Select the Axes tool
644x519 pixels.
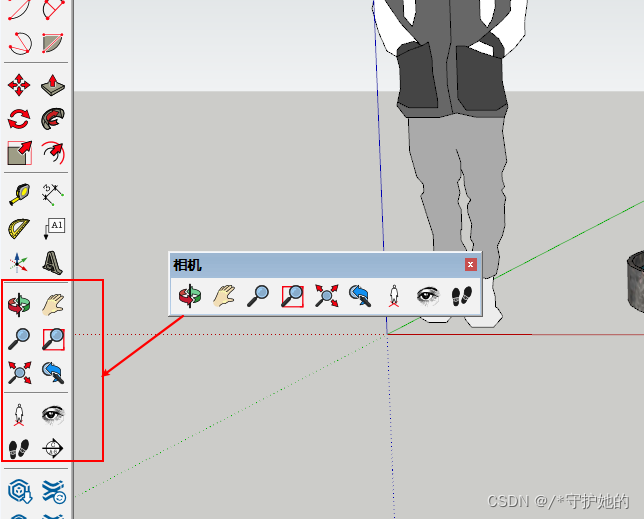click(x=19, y=262)
